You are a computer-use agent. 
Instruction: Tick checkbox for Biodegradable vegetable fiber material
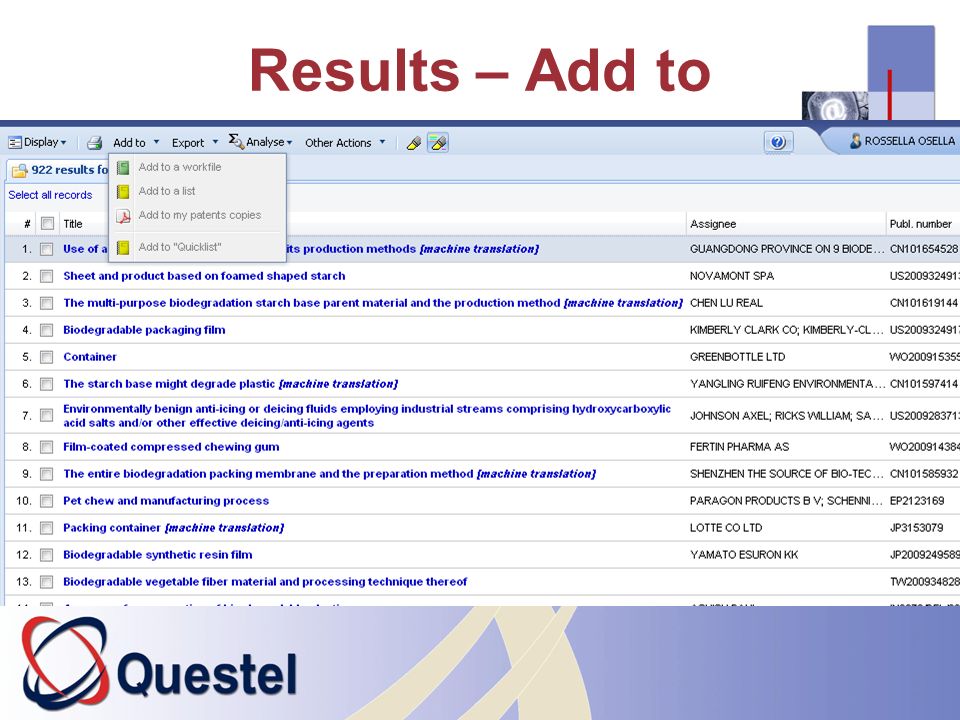47,582
